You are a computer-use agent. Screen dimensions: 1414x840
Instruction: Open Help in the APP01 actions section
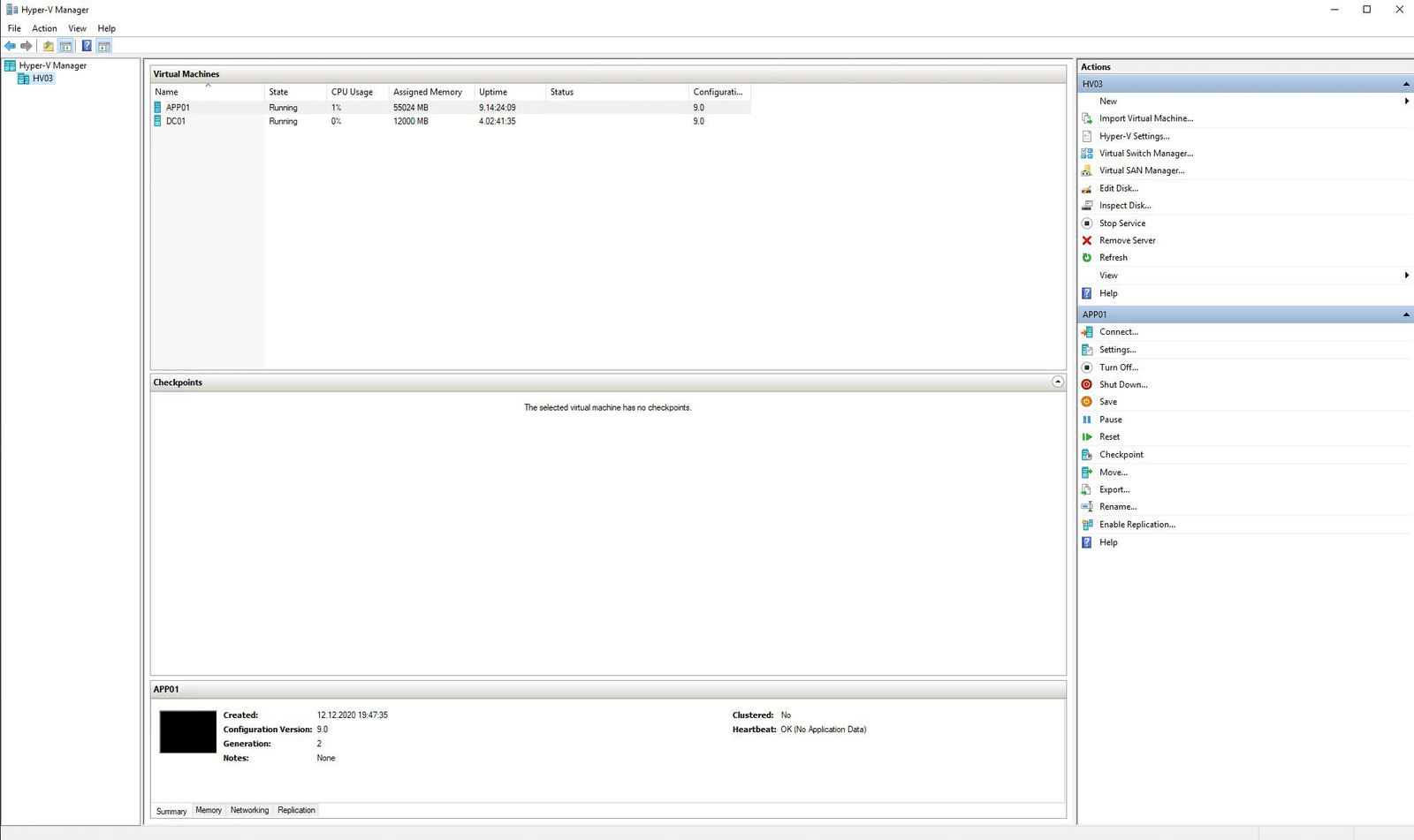1108,542
